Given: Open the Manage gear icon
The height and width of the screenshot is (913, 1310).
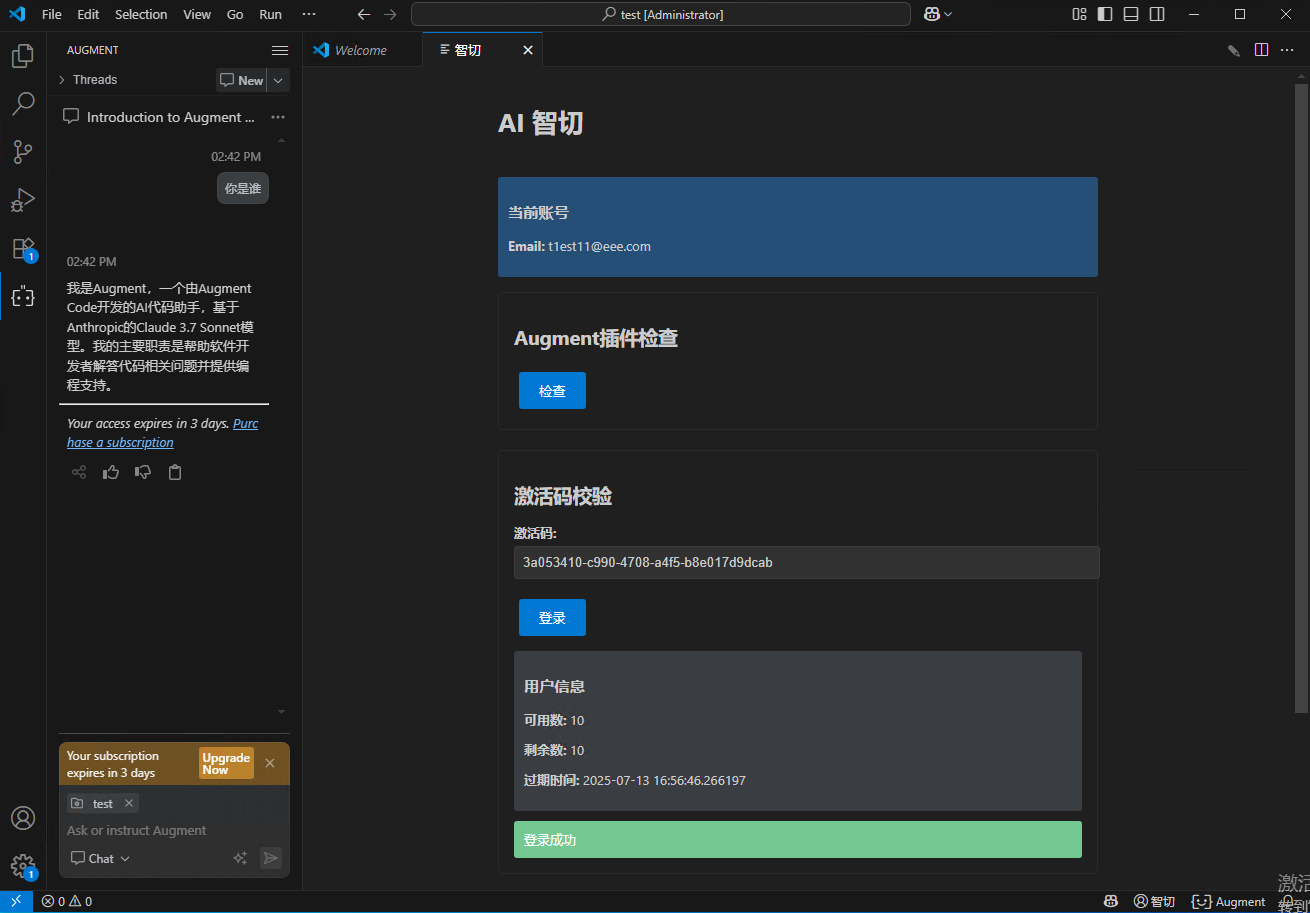Looking at the screenshot, I should coord(23,866).
